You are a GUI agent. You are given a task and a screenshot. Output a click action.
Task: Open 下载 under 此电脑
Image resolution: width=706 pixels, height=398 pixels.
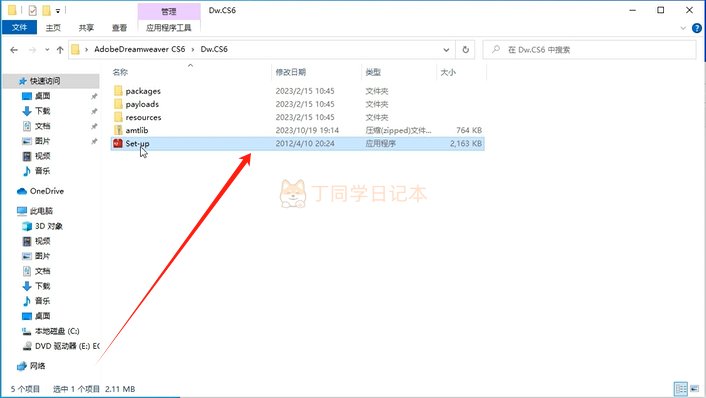coord(42,286)
